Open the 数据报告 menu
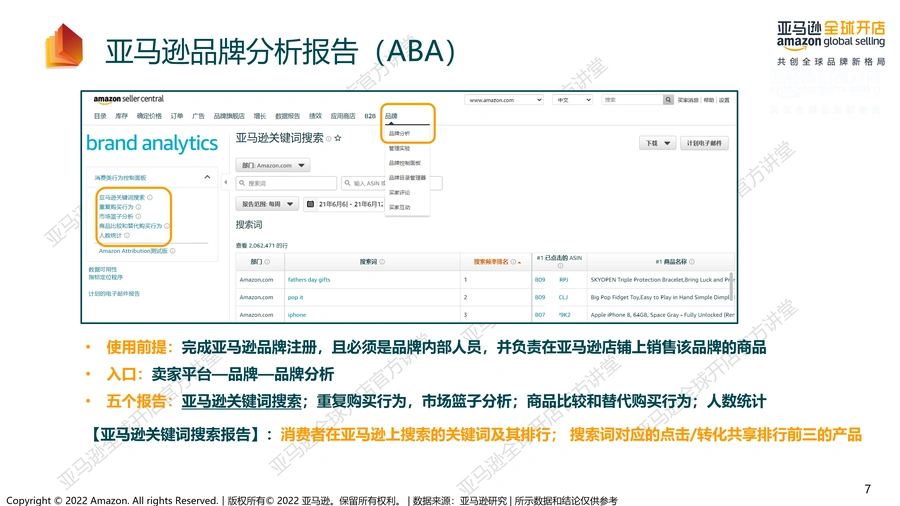The width and height of the screenshot is (900, 506). (x=288, y=116)
